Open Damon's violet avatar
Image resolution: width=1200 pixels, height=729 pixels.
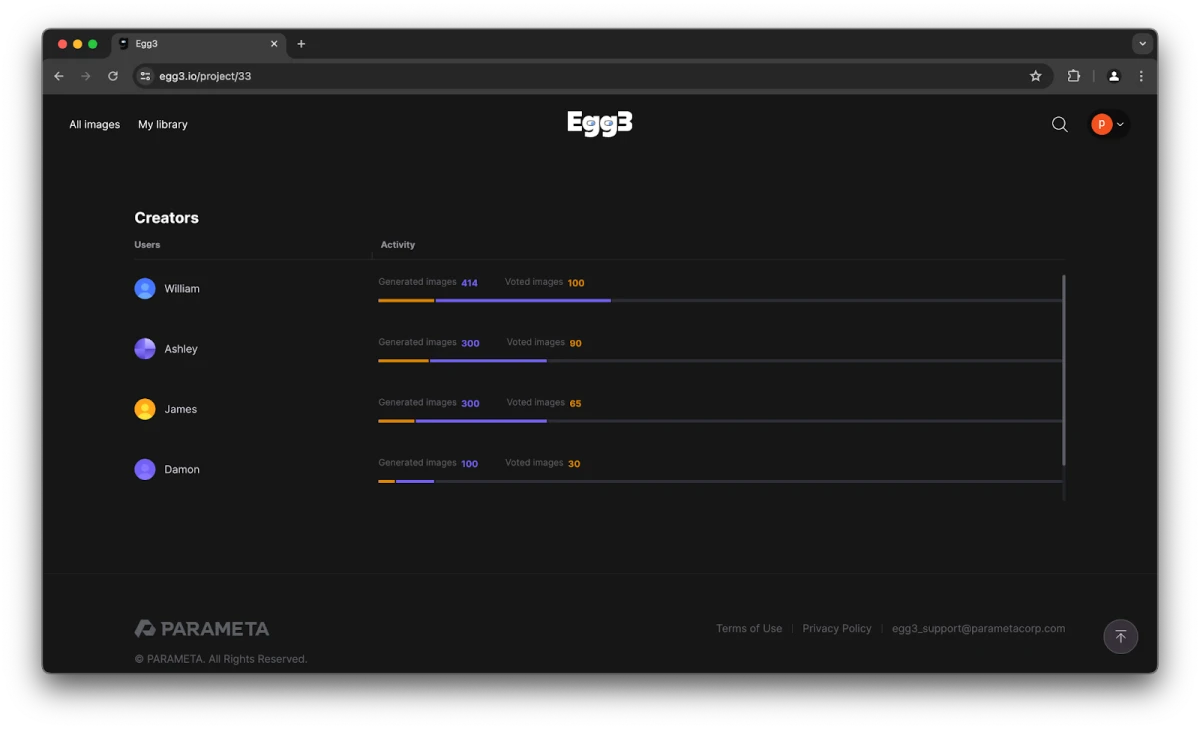tap(145, 469)
